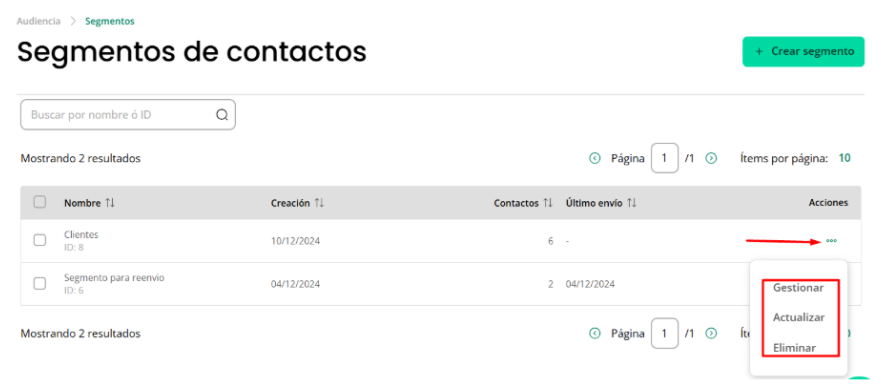Go to next page in top pagination
Screen dimensions: 874x384
pos(711,158)
